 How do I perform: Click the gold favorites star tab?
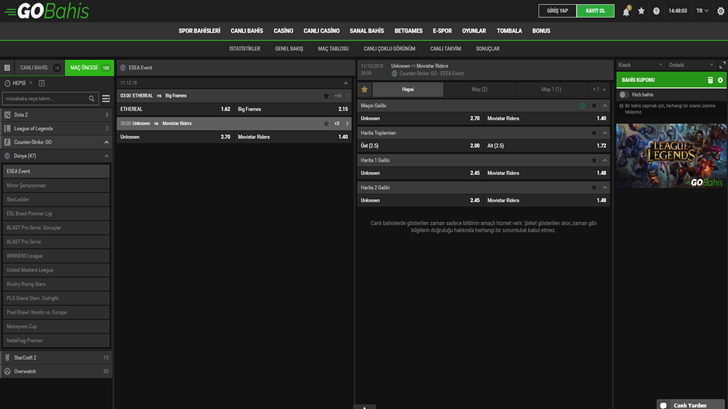point(364,89)
